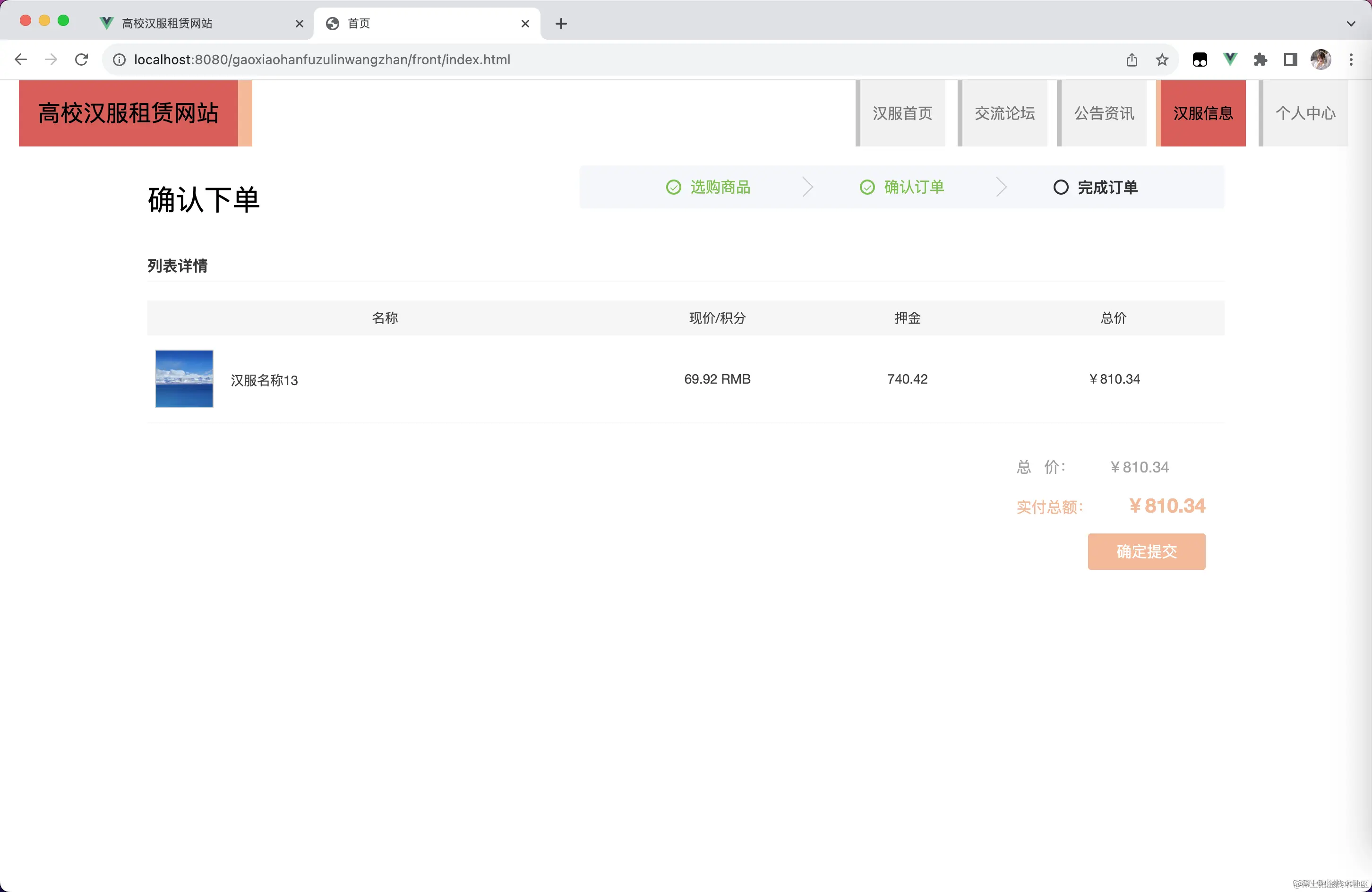This screenshot has width=1372, height=892.
Task: Open the site information icon in address bar
Action: click(119, 60)
